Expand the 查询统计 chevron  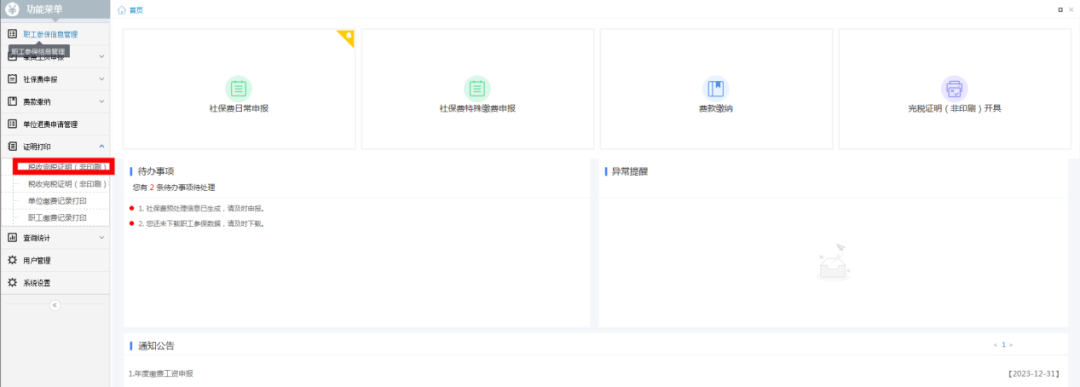[x=101, y=238]
